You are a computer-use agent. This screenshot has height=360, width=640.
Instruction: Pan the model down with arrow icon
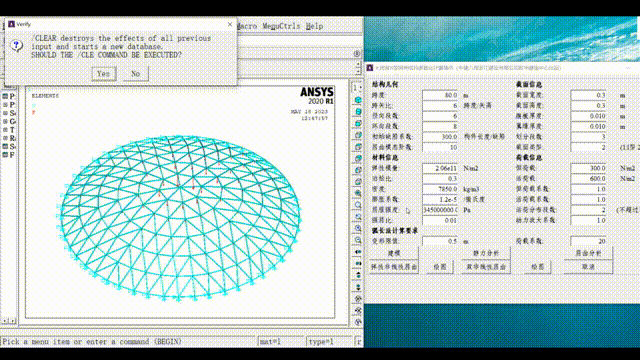click(358, 287)
